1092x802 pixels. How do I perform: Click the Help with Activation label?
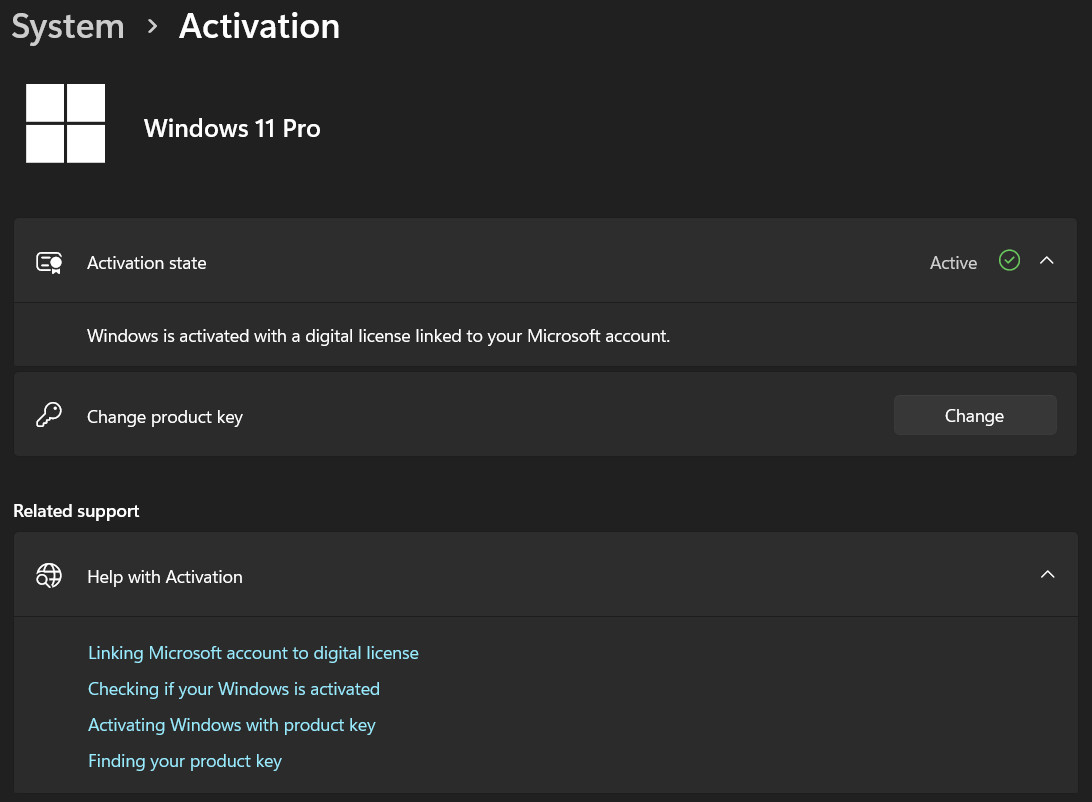point(164,576)
